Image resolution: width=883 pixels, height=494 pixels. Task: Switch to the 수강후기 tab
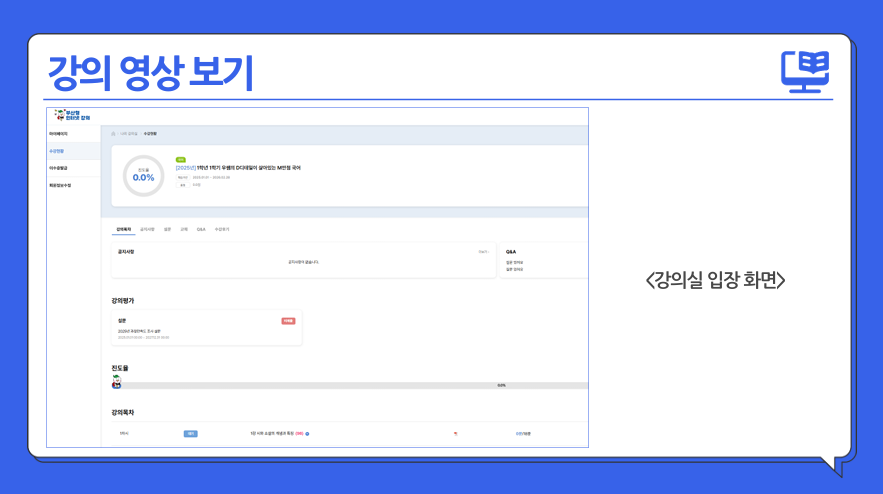[222, 229]
